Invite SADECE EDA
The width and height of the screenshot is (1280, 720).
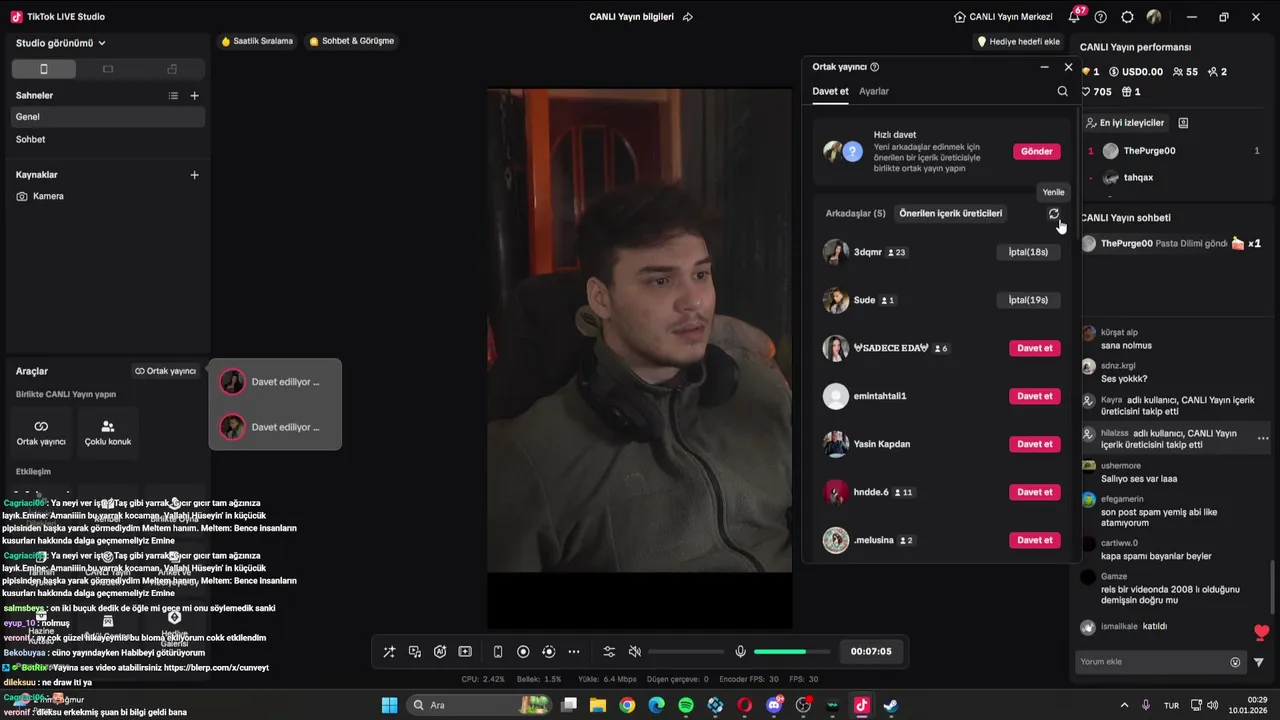pyautogui.click(x=1035, y=348)
